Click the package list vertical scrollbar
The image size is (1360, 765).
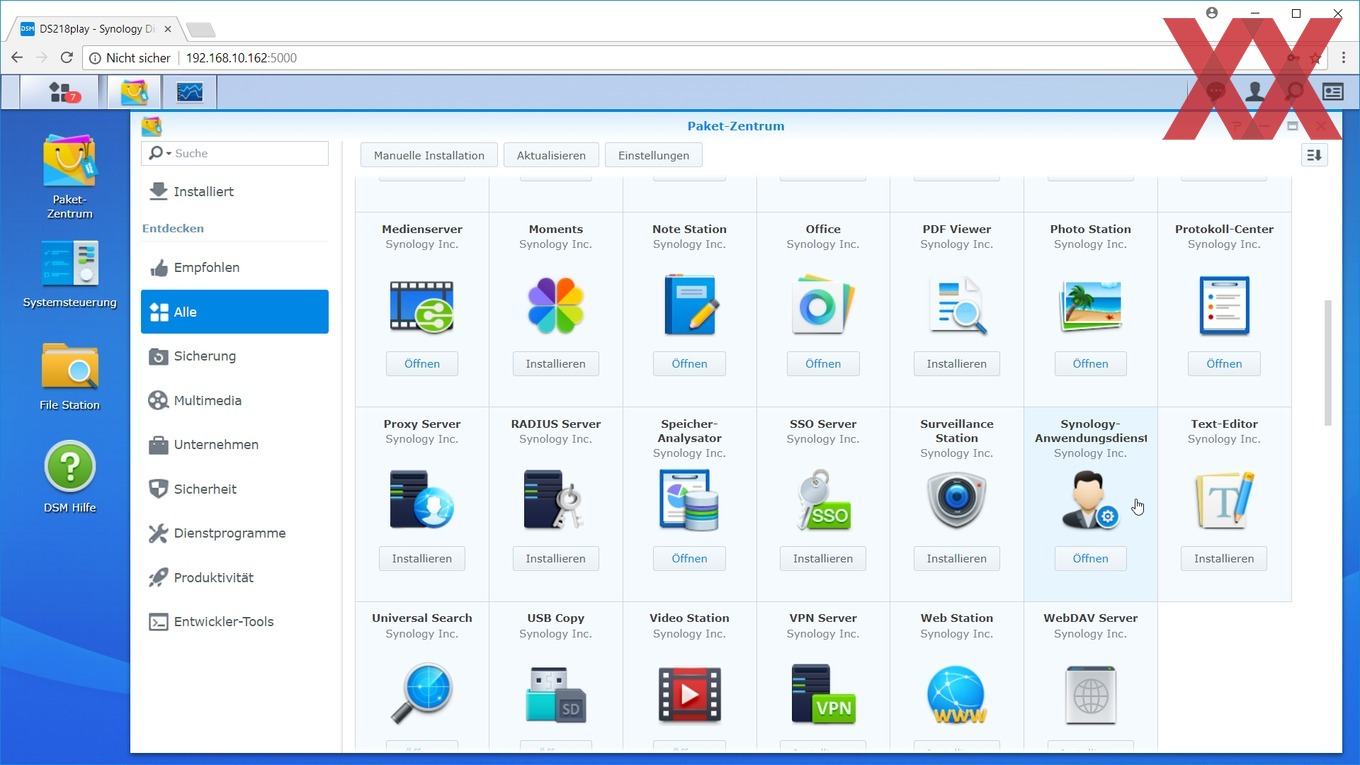click(x=1329, y=362)
